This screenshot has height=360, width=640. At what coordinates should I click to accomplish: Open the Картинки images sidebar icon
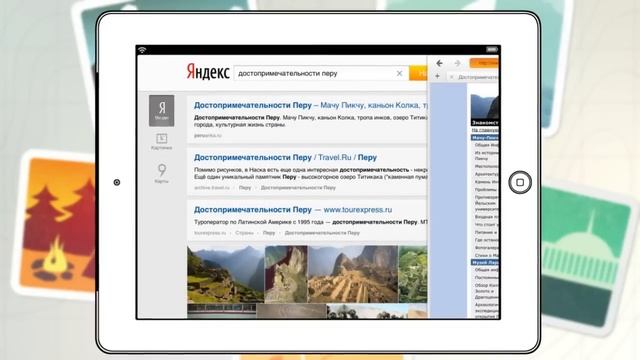(x=162, y=141)
